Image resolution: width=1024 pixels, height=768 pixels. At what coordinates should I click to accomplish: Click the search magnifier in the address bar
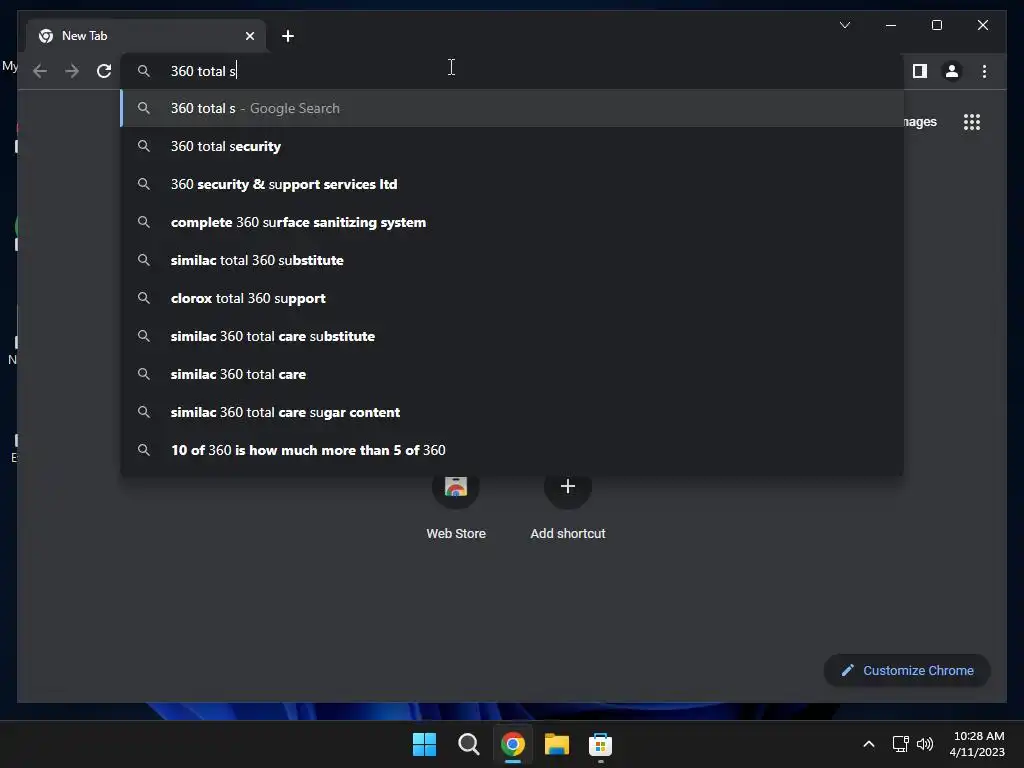click(x=144, y=71)
